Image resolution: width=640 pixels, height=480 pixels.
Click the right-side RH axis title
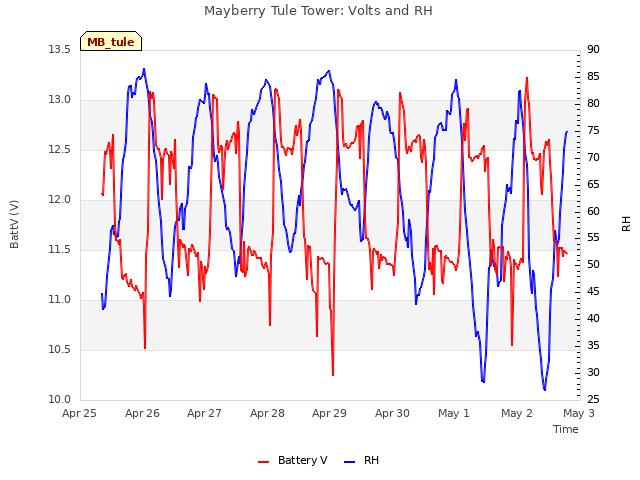pos(626,224)
